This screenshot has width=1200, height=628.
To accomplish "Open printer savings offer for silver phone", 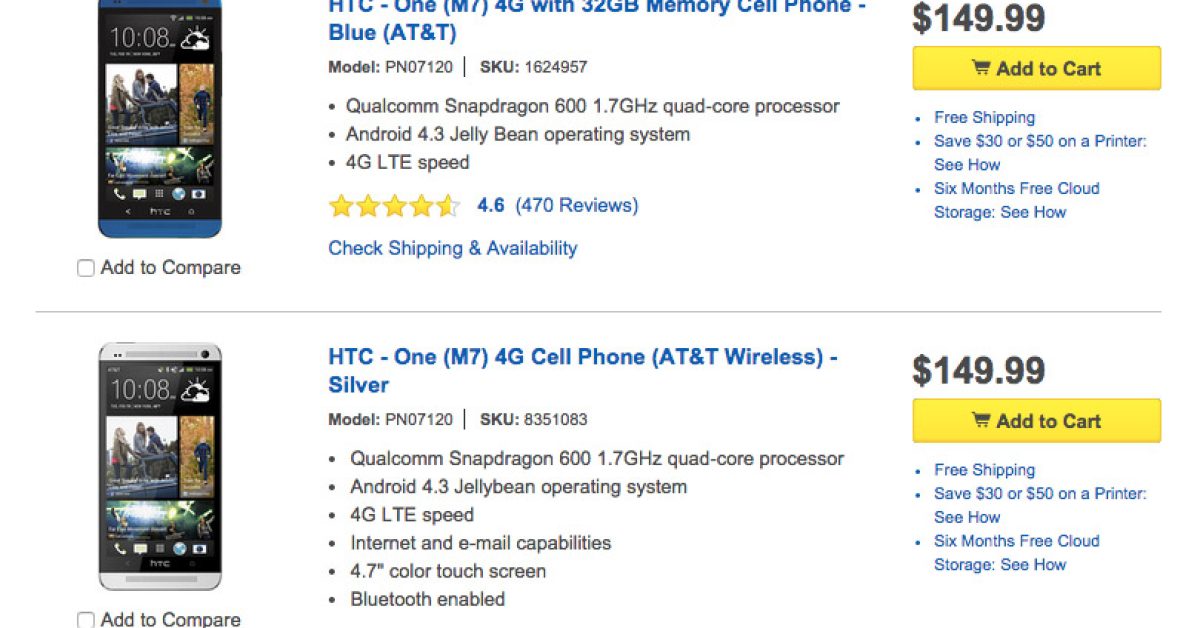I will tap(1040, 494).
